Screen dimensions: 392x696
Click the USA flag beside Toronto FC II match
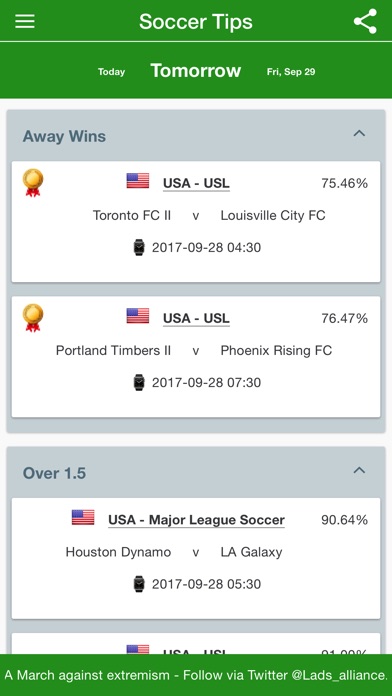138,181
